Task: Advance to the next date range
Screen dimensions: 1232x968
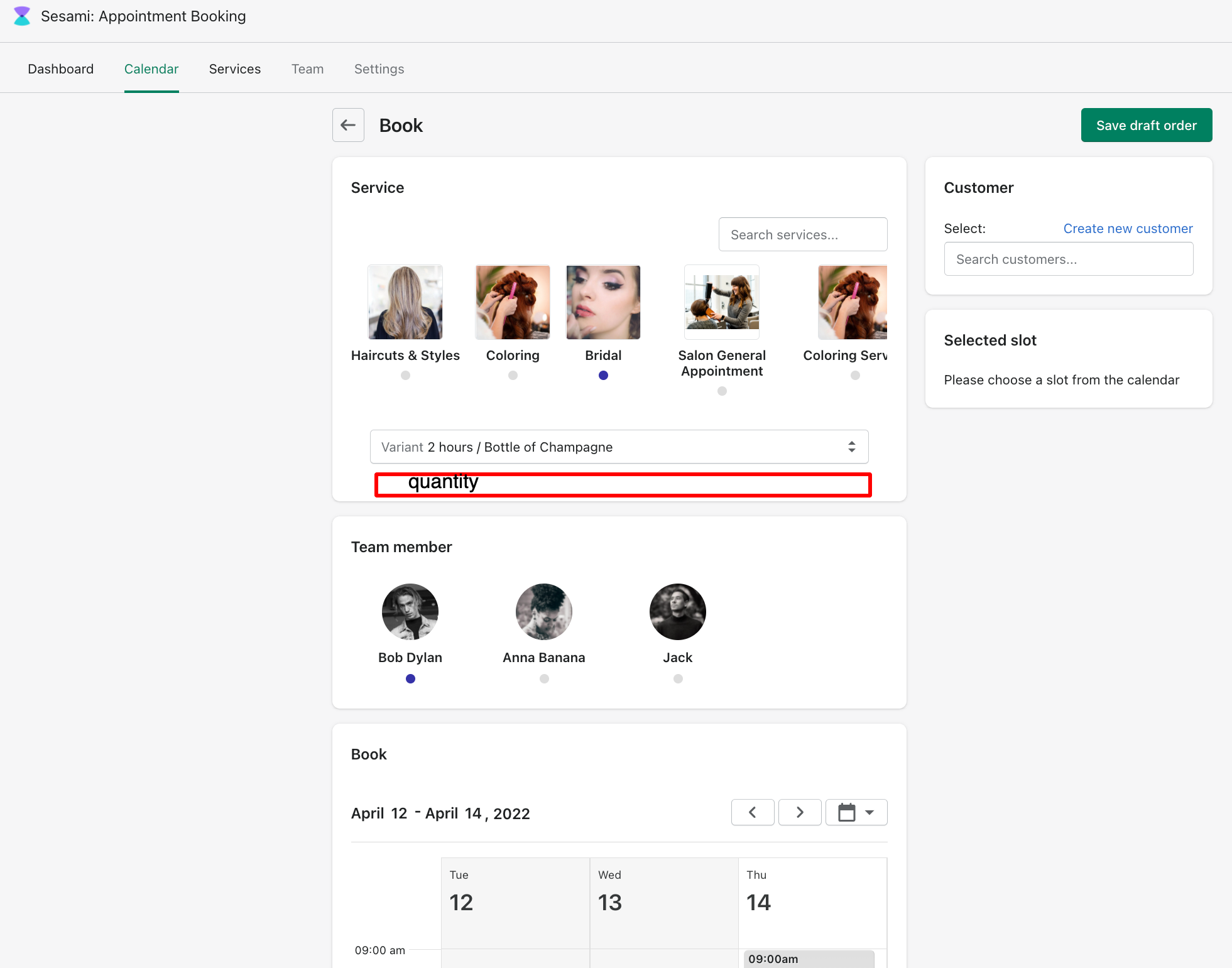Action: click(800, 812)
